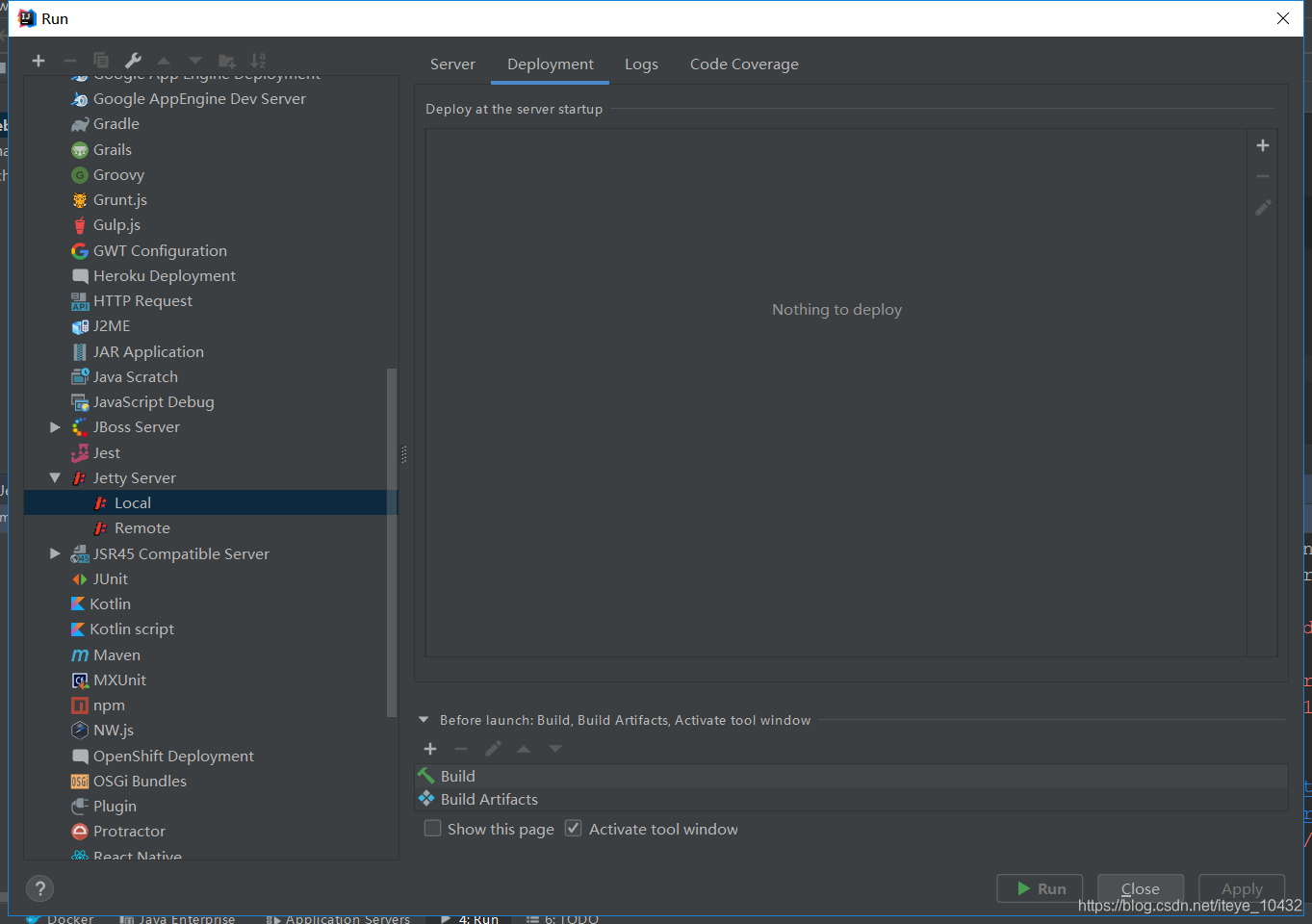Screen dimensions: 1312x924
Task: Click the JAR Application icon
Action: coord(80,352)
